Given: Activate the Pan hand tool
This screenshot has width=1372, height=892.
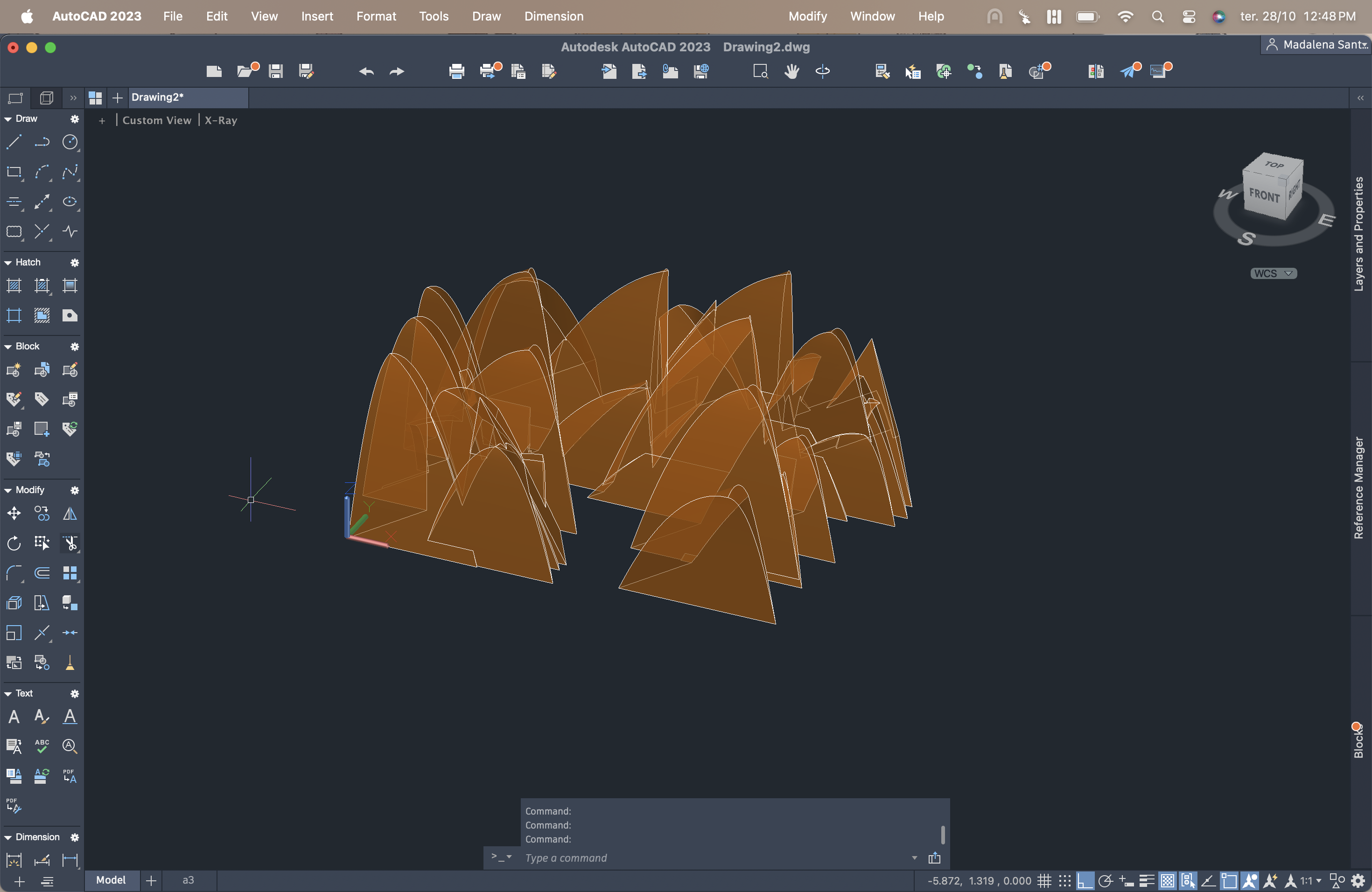Looking at the screenshot, I should [791, 71].
